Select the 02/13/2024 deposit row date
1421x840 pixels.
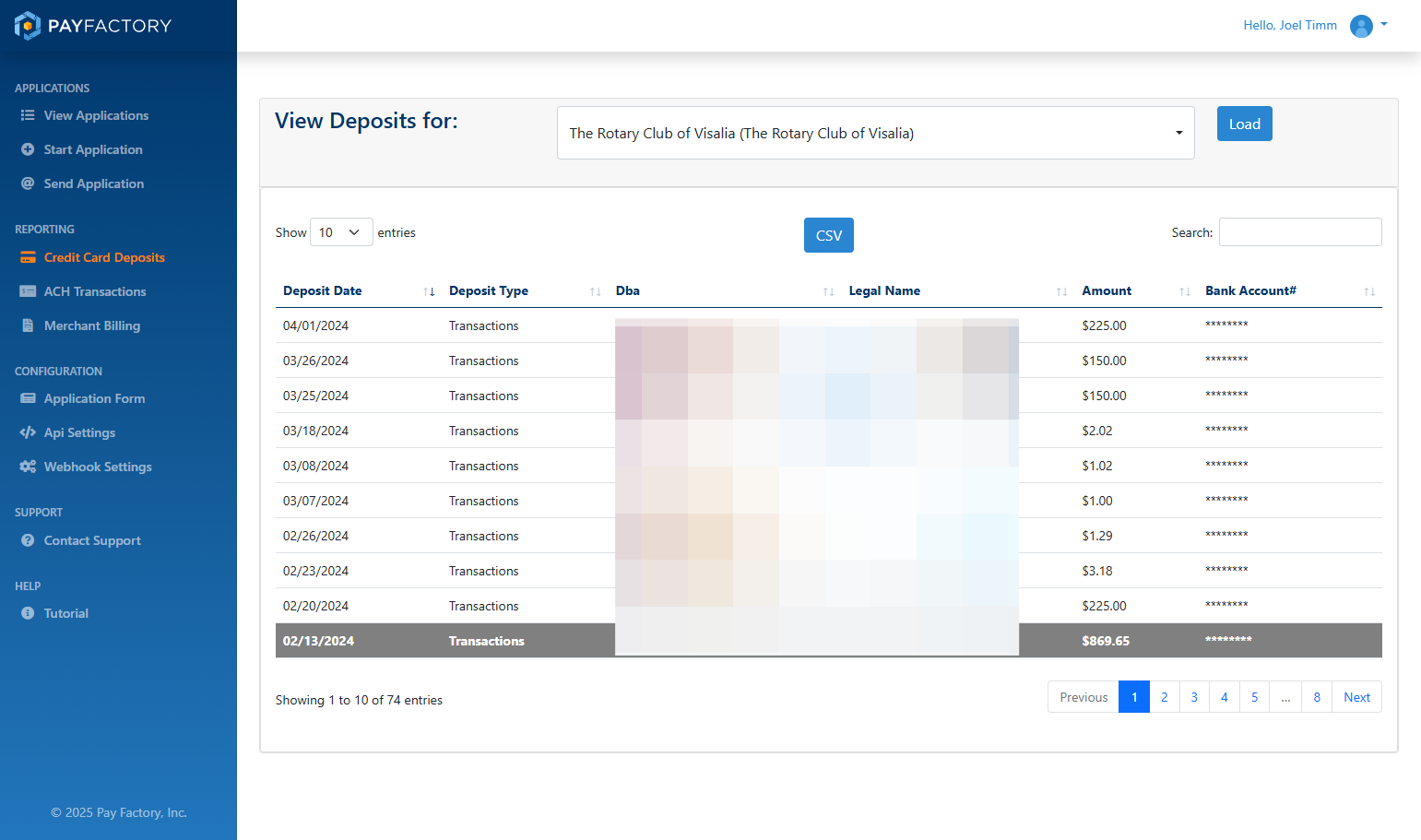318,641
